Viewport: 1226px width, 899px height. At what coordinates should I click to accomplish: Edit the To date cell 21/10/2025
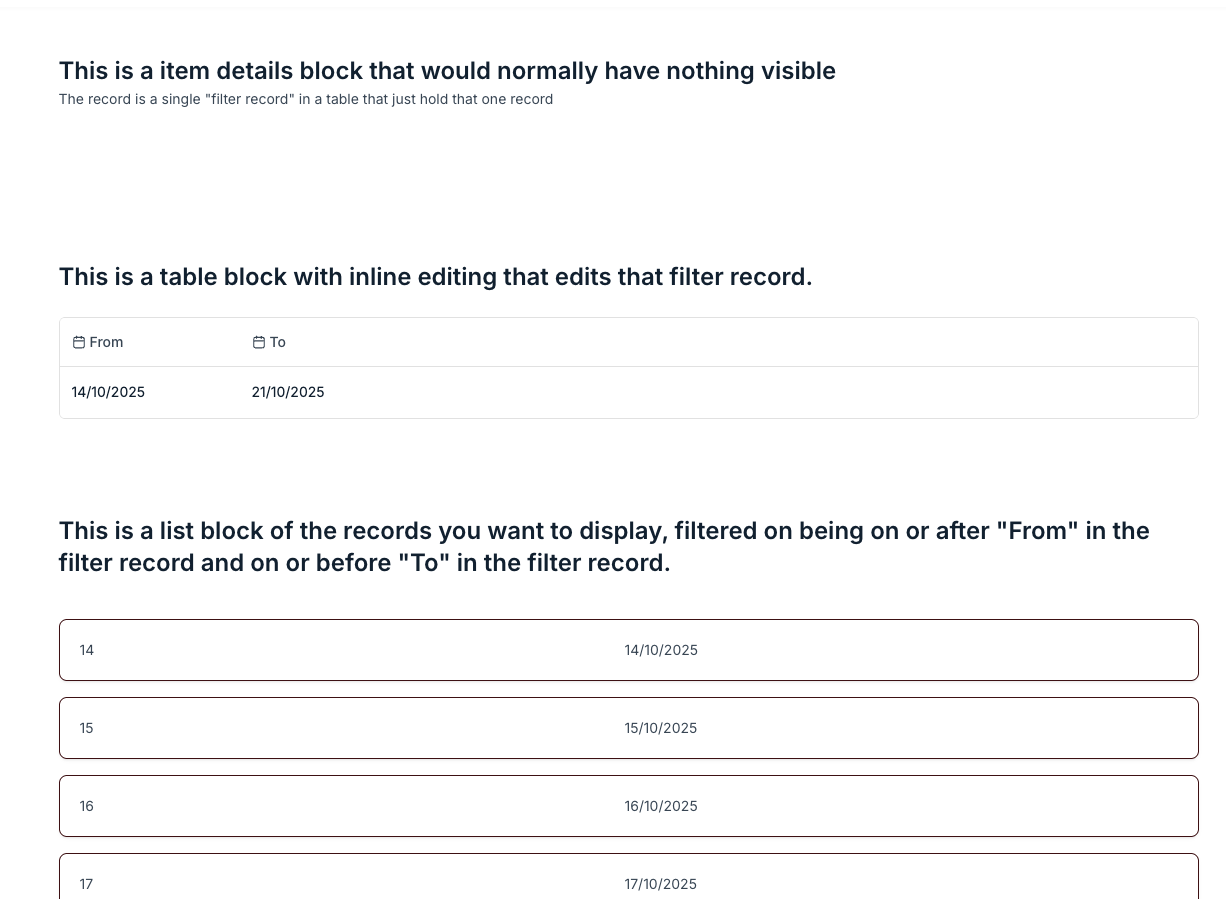coord(288,392)
